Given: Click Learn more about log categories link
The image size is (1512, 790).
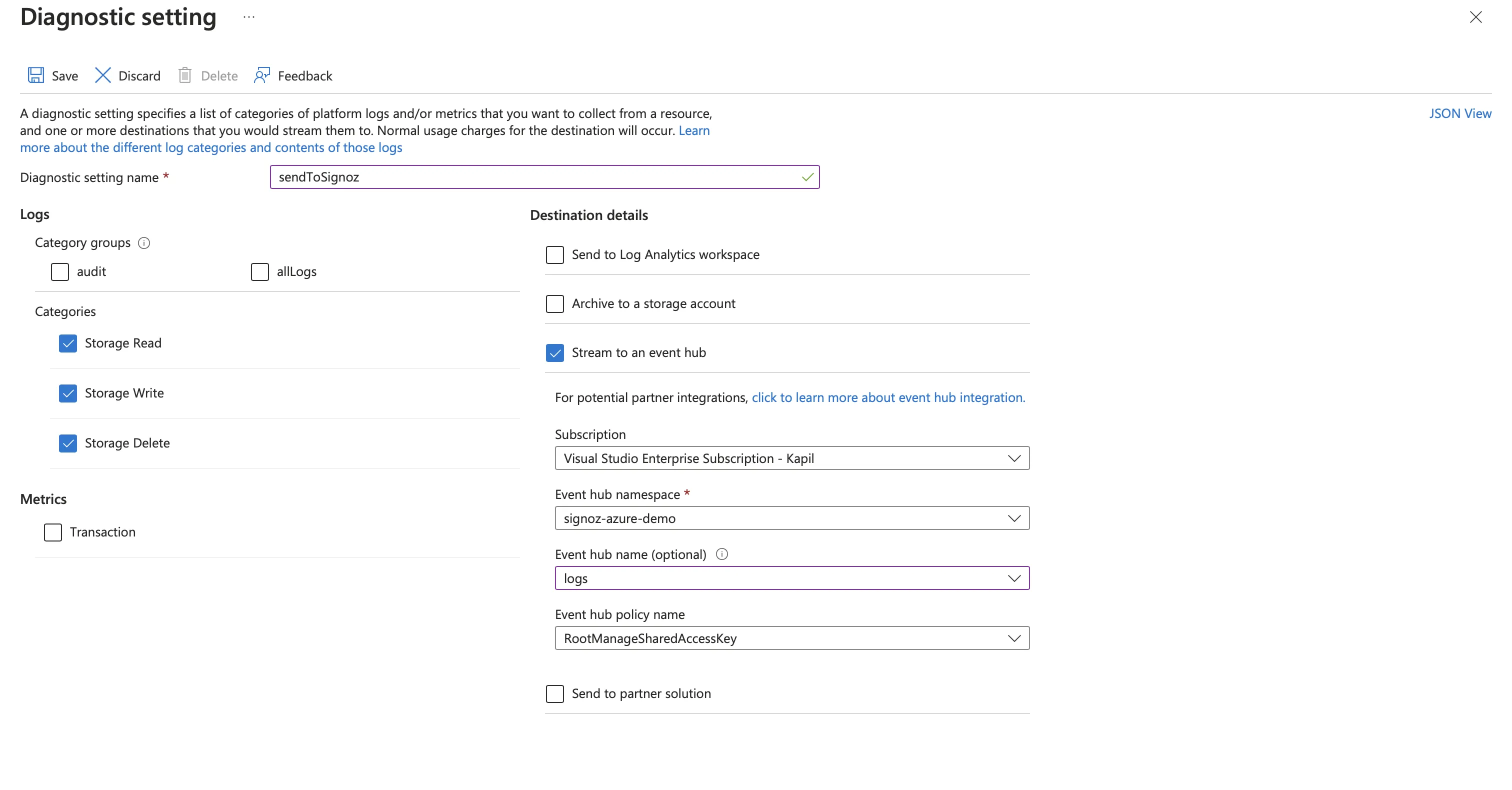Looking at the screenshot, I should [211, 147].
